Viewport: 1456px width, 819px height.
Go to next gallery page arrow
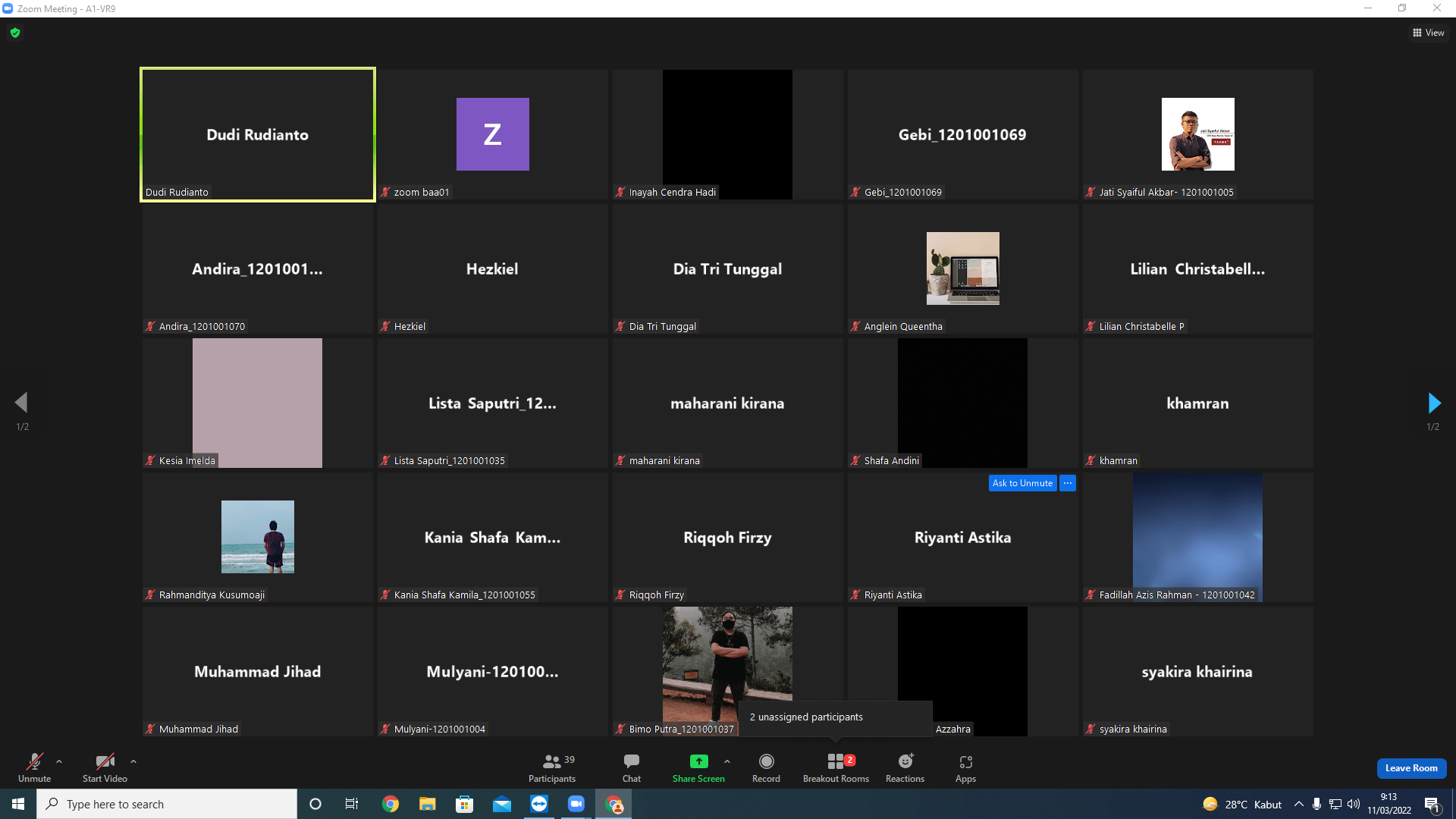pyautogui.click(x=1433, y=403)
